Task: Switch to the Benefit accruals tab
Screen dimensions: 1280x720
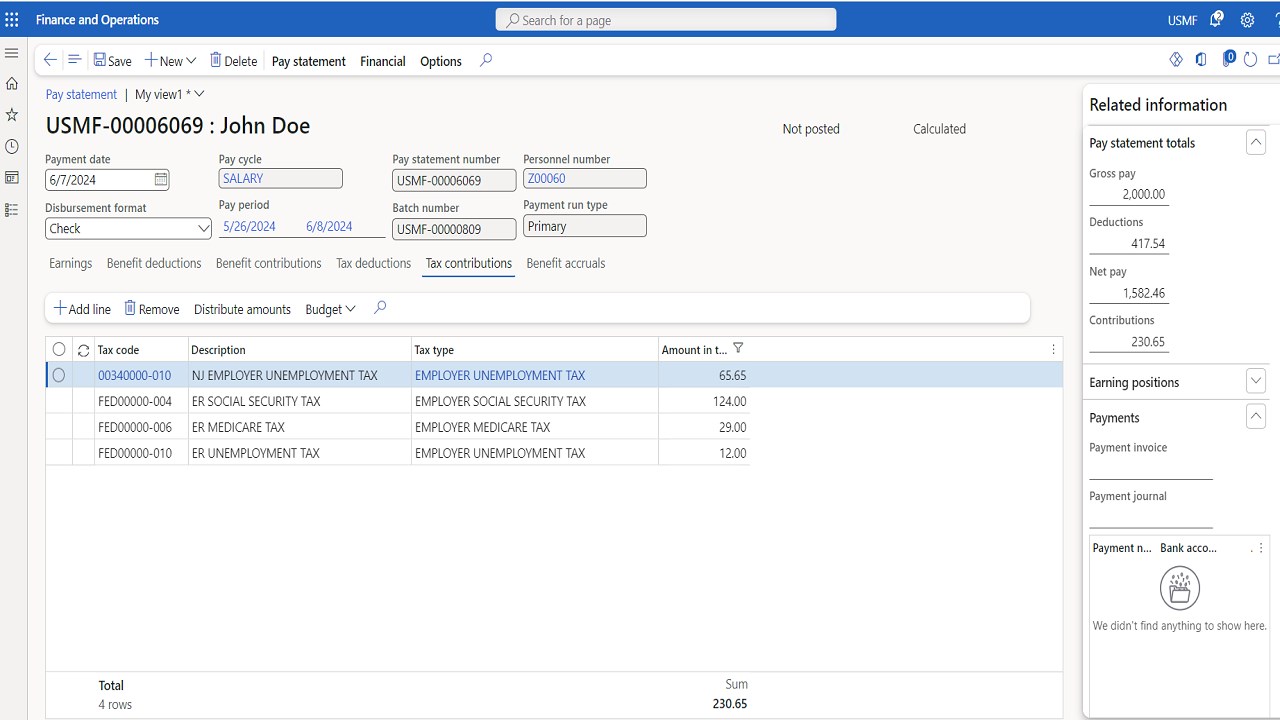Action: (x=566, y=264)
